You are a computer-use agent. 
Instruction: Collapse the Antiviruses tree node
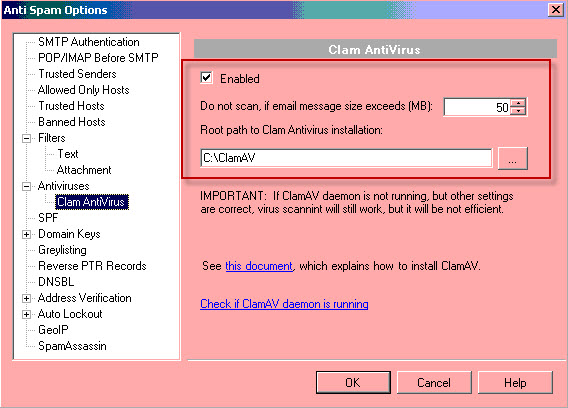click(26, 186)
